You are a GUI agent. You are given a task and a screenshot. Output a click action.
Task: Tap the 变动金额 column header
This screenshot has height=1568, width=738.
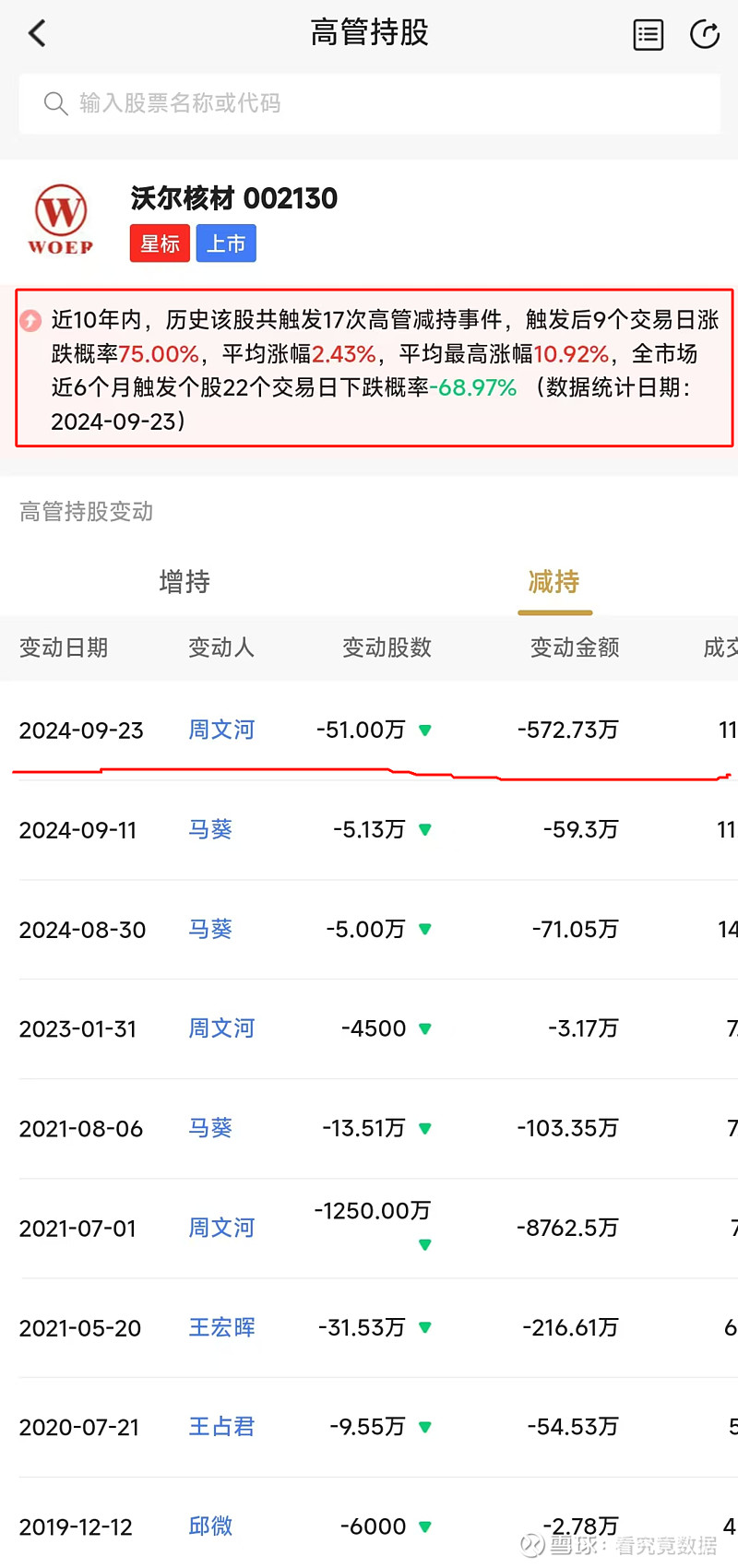[x=575, y=647]
